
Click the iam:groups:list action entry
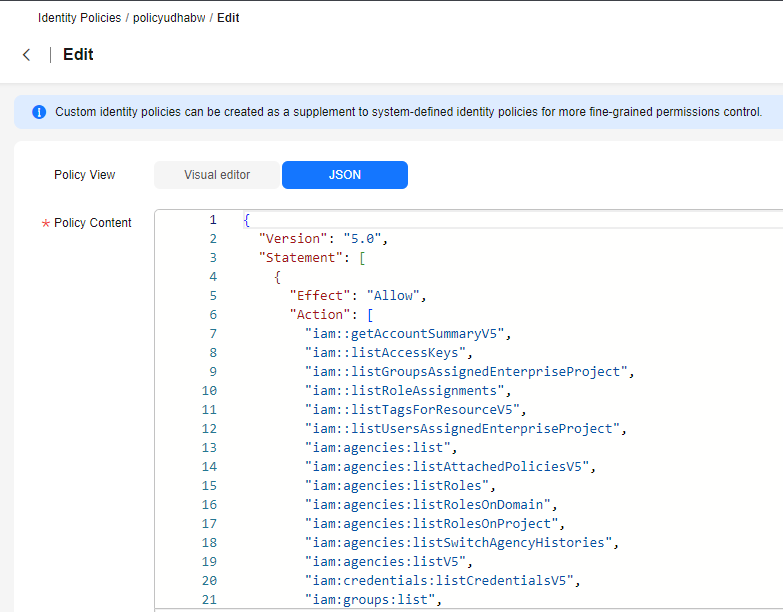point(373,600)
